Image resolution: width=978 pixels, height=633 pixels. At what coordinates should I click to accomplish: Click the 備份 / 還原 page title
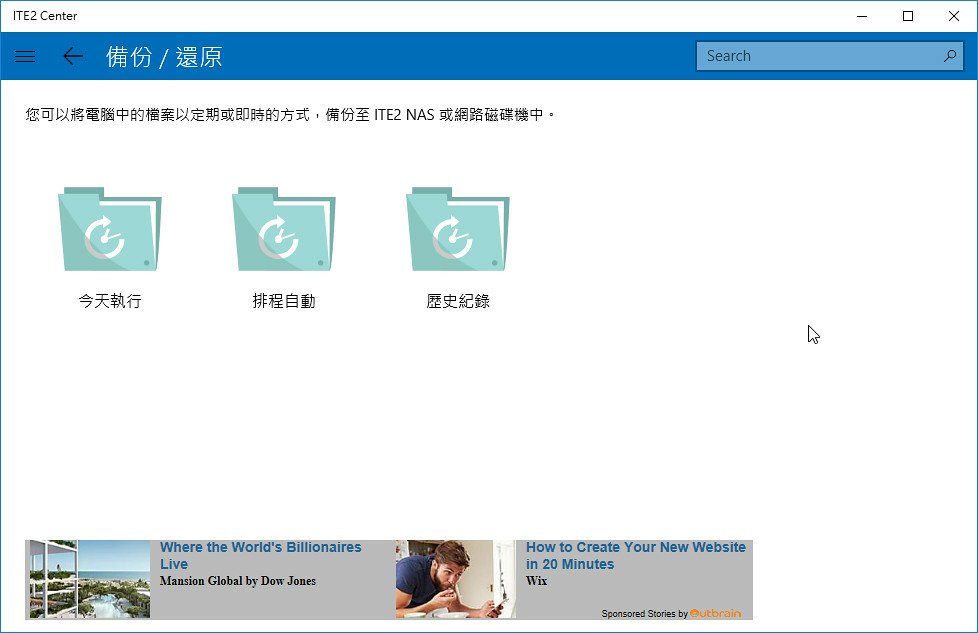click(x=164, y=57)
